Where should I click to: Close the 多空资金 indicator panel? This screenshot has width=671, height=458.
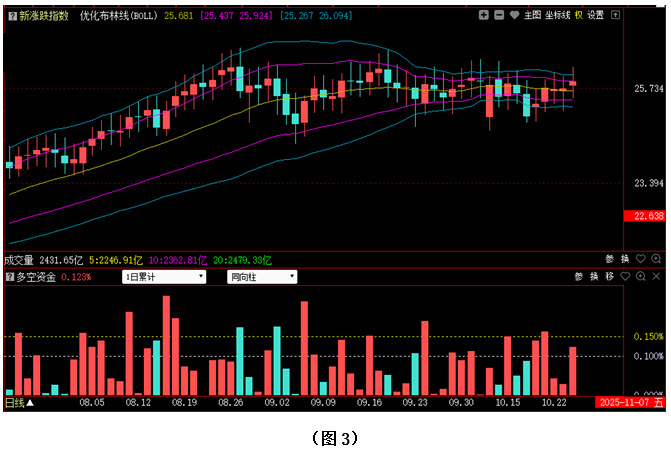click(656, 276)
